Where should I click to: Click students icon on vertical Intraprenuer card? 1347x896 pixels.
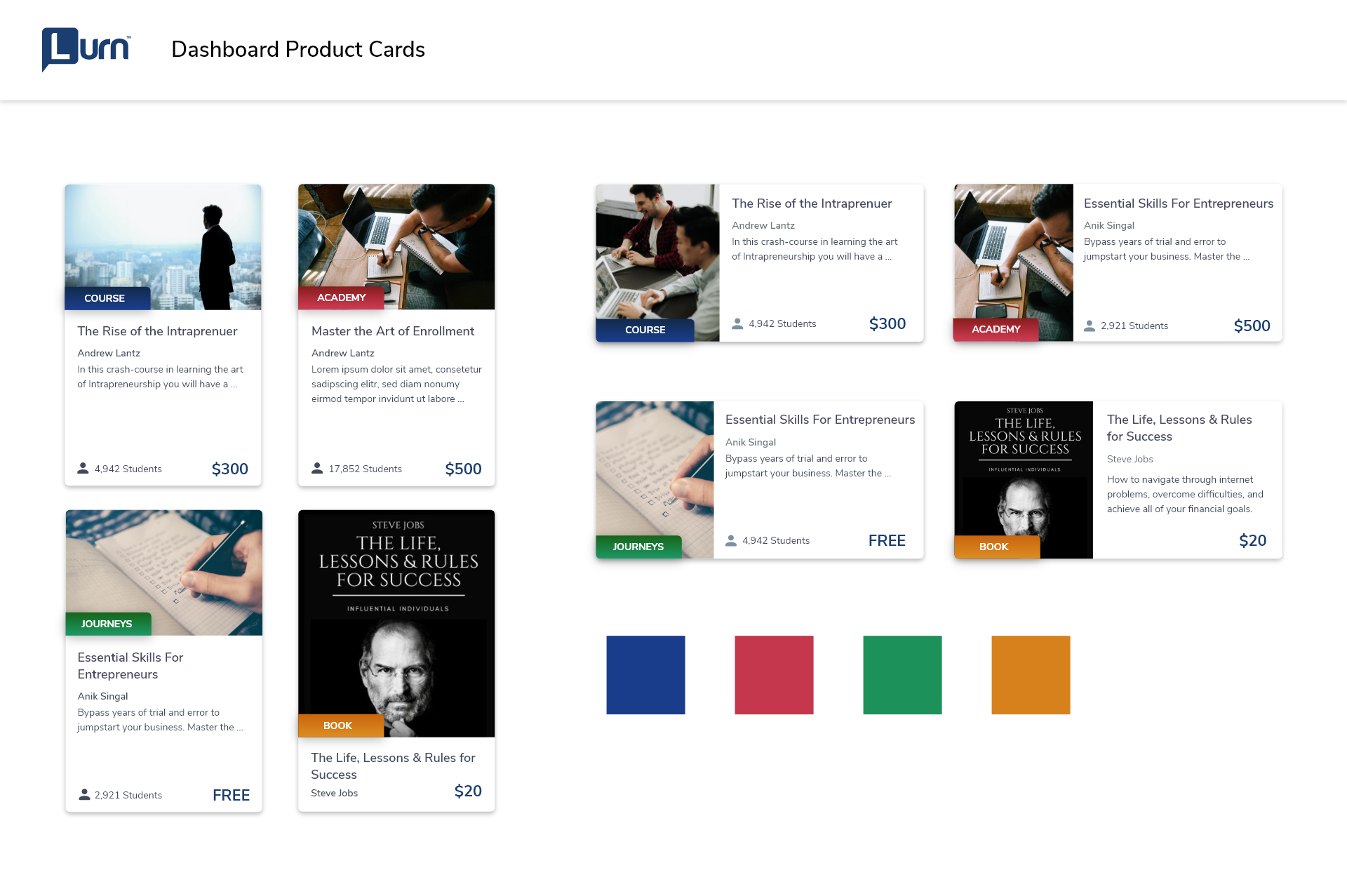(83, 468)
